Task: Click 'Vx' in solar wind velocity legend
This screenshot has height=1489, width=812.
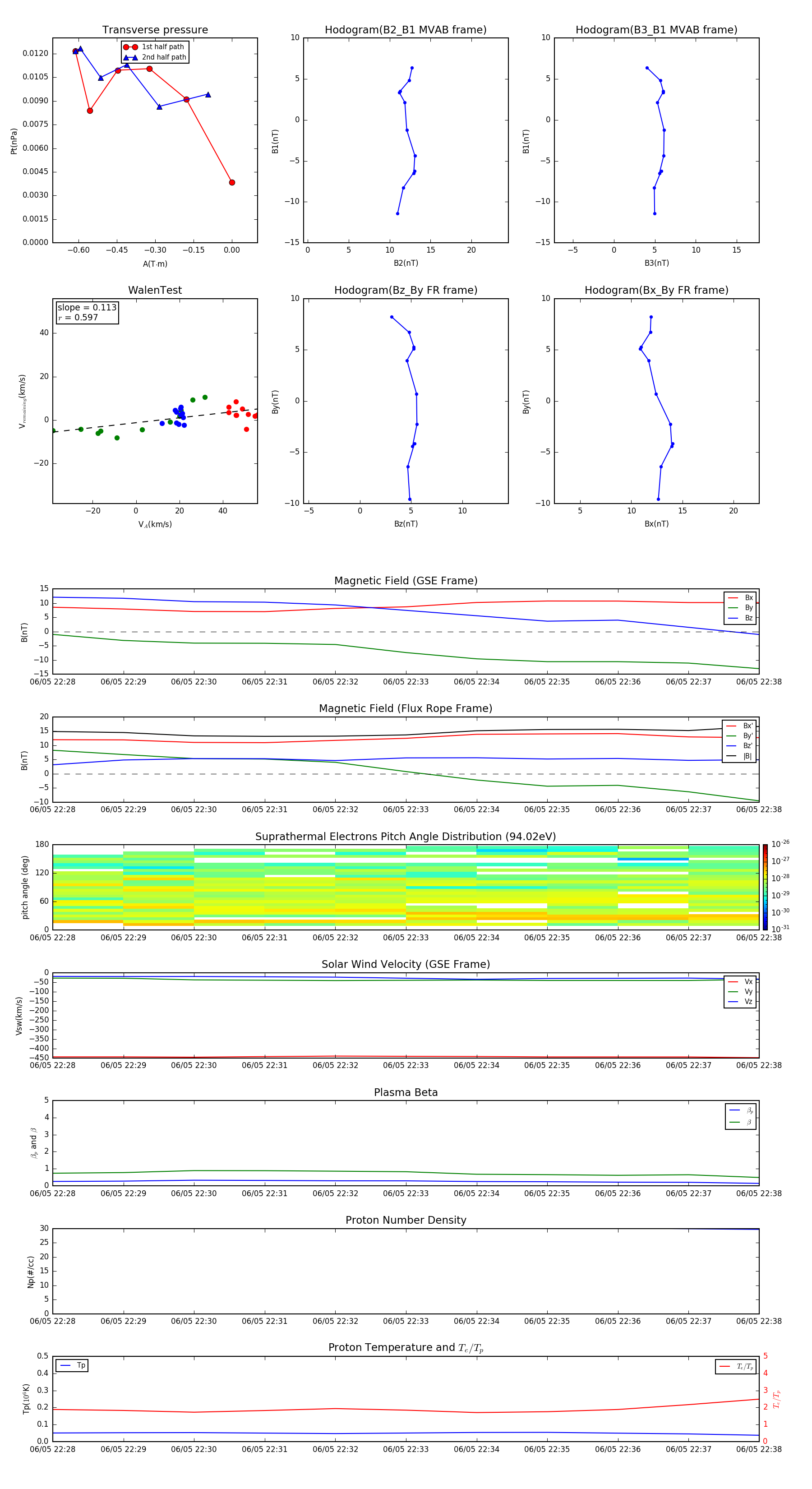Action: [740, 981]
